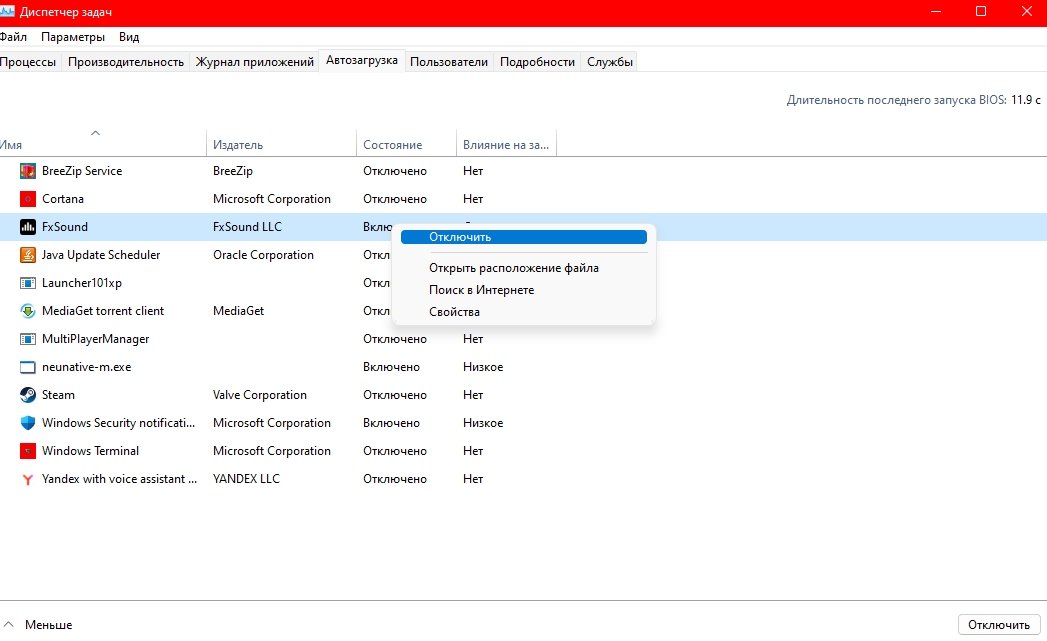This screenshot has height=641, width=1047.
Task: Select the Автозагрузка tab
Action: tap(362, 60)
